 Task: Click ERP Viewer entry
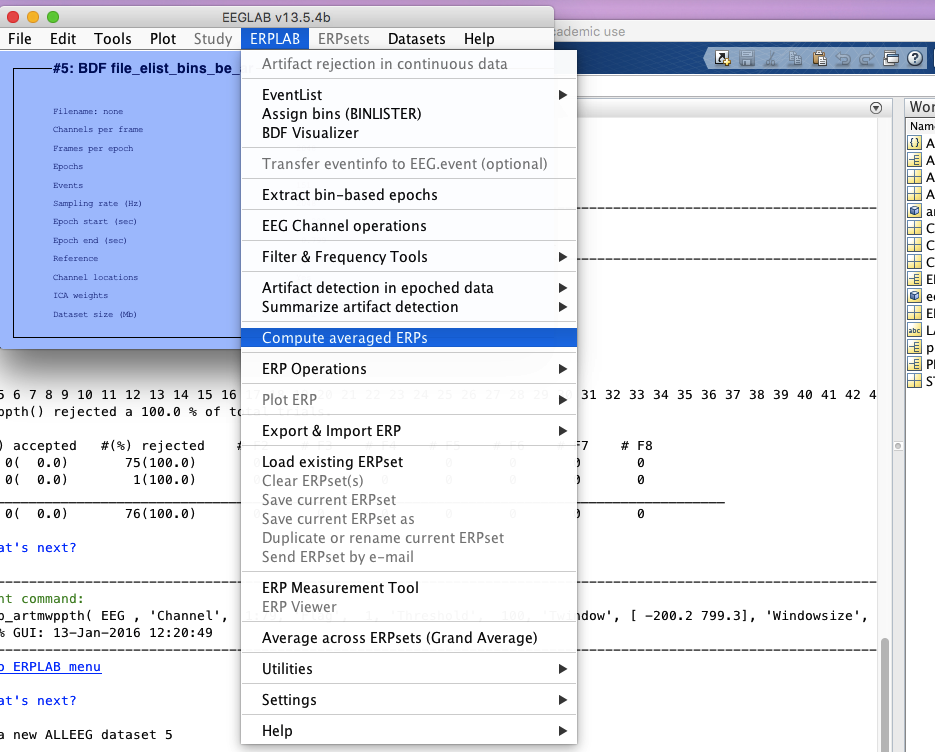click(x=409, y=607)
